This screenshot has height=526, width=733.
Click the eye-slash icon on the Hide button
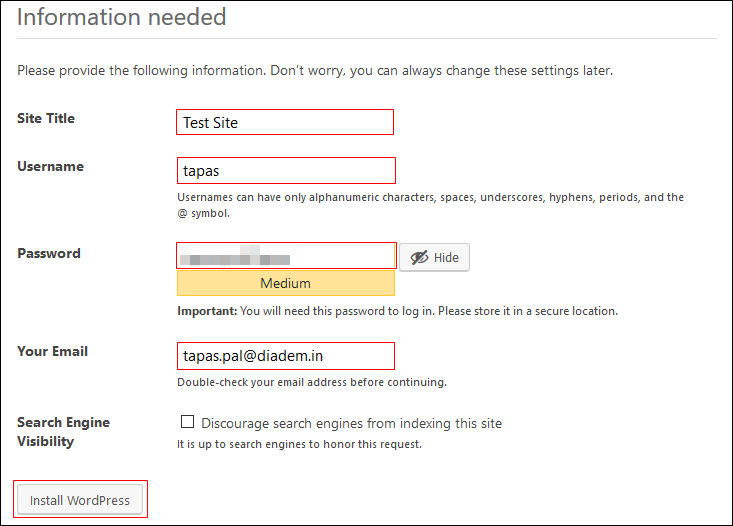[x=419, y=258]
